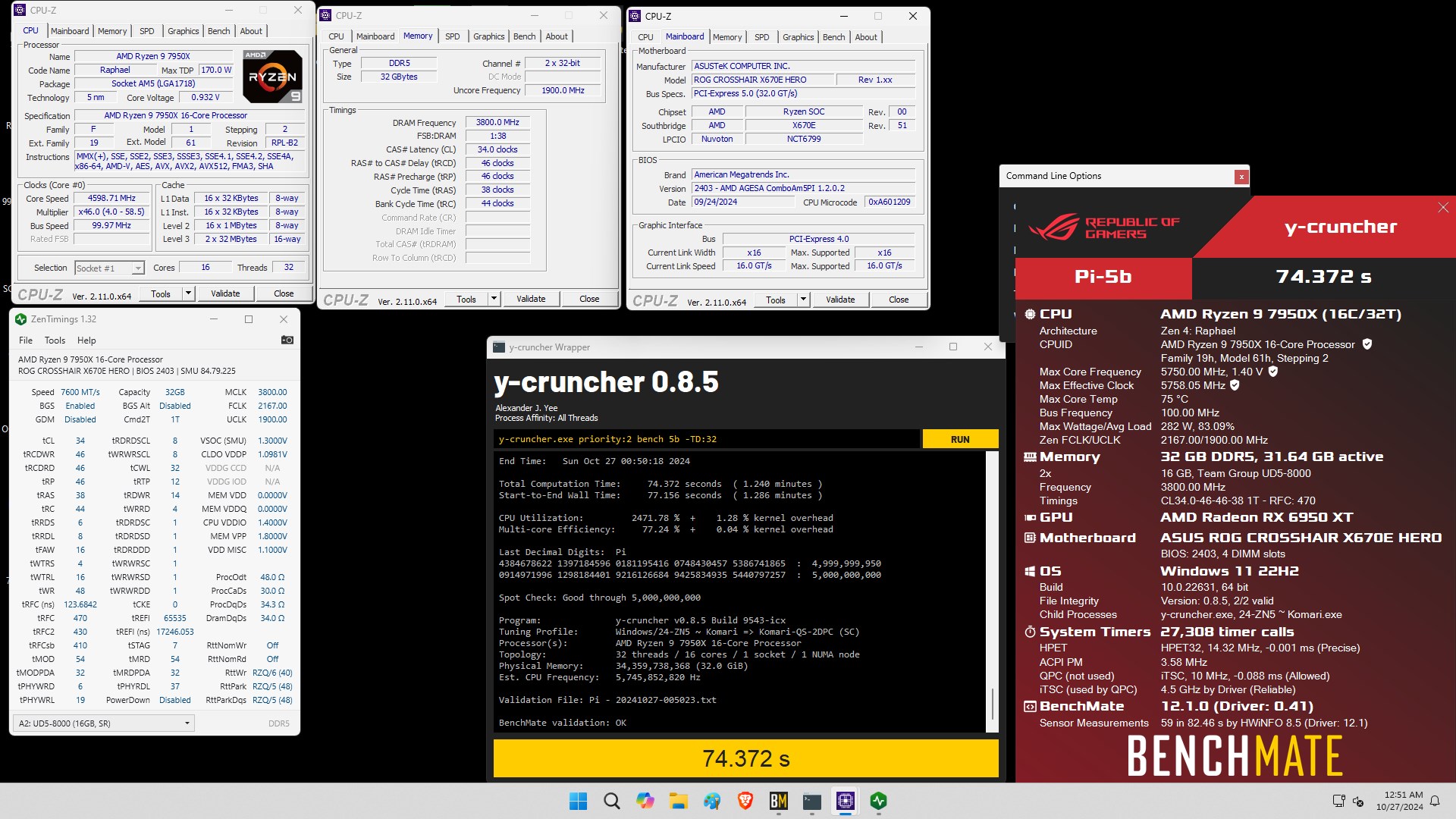Open the Copilot icon on taskbar
Viewport: 1456px width, 819px height.
pos(645,801)
